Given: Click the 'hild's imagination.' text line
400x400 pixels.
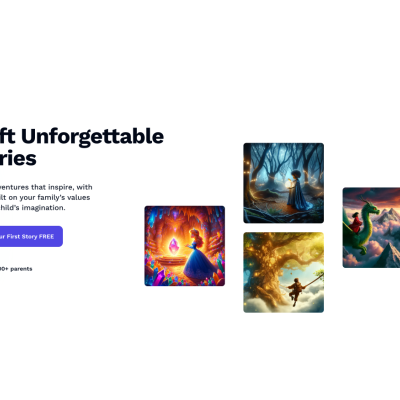Looking at the screenshot, I should coord(33,208).
